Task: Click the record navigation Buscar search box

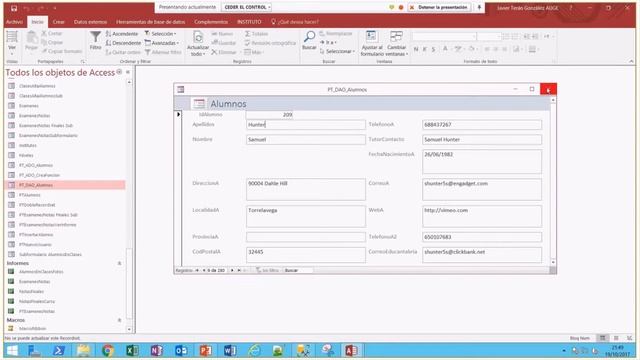Action: [x=298, y=270]
